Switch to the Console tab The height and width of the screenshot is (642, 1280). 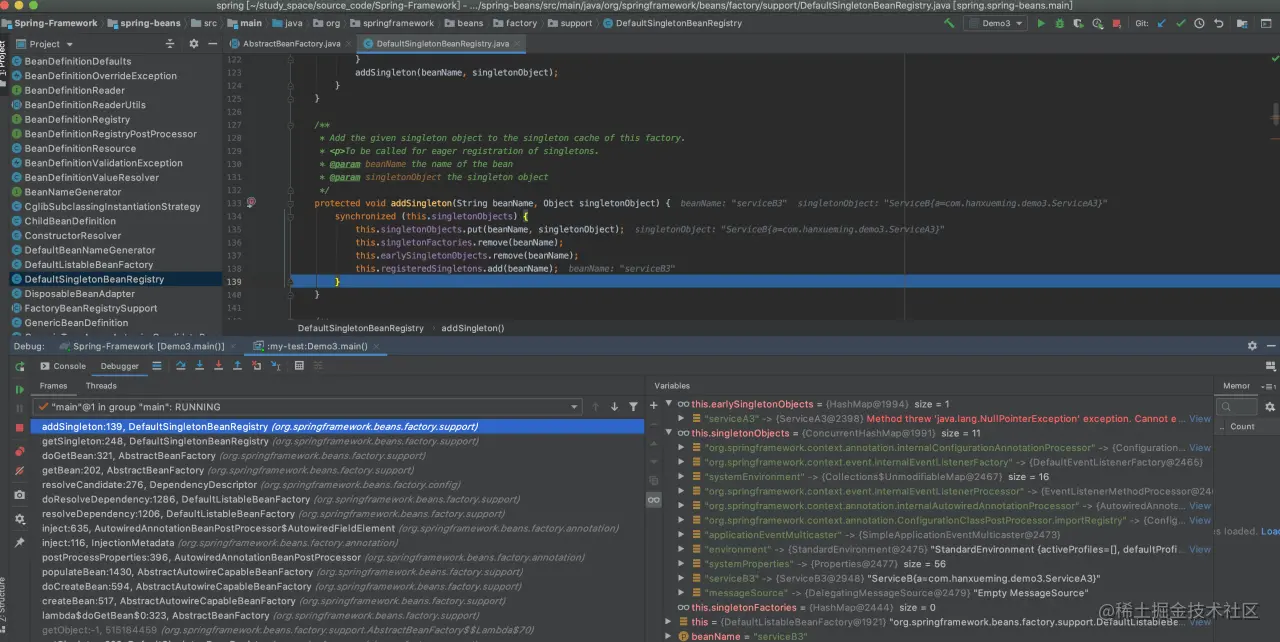coord(69,366)
